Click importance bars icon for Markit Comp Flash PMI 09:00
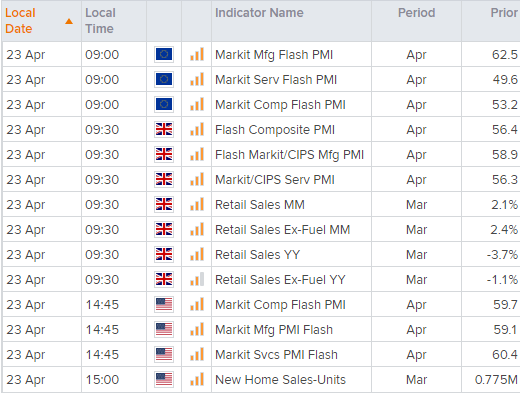This screenshot has width=520, height=393. coord(197,104)
